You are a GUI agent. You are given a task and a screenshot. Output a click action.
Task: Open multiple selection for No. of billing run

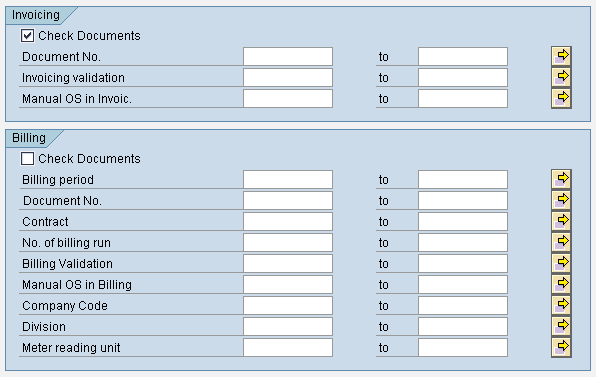click(561, 242)
